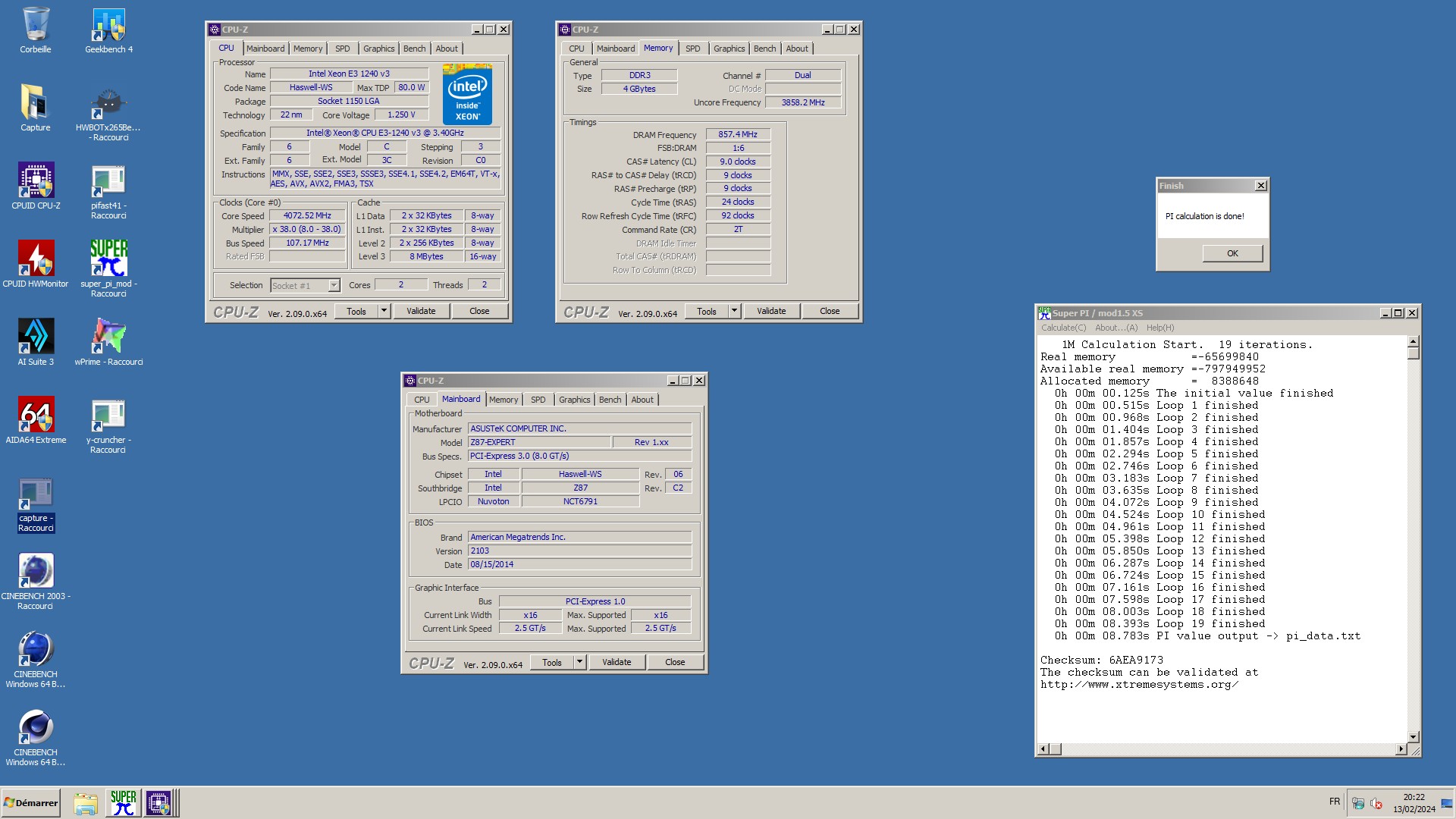Open About tab in Memory window
Image resolution: width=1456 pixels, height=819 pixels.
(796, 49)
